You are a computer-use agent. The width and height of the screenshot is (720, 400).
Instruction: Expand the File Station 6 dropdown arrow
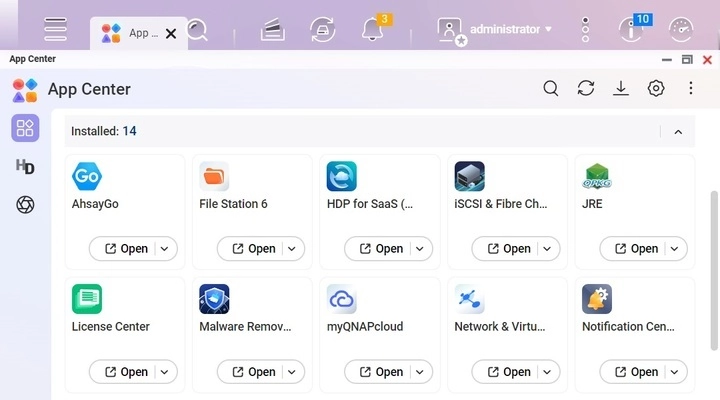tap(292, 248)
